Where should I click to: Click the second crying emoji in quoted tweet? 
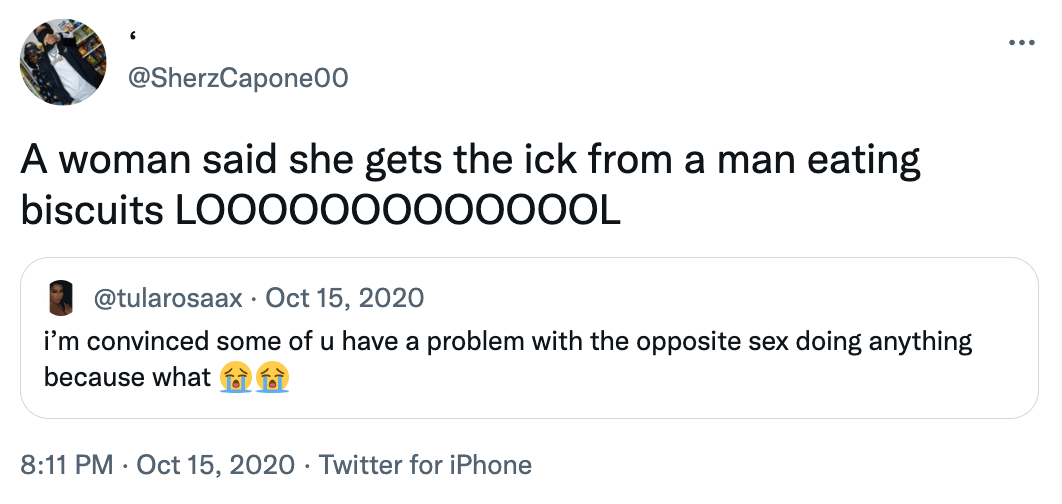coord(273,378)
